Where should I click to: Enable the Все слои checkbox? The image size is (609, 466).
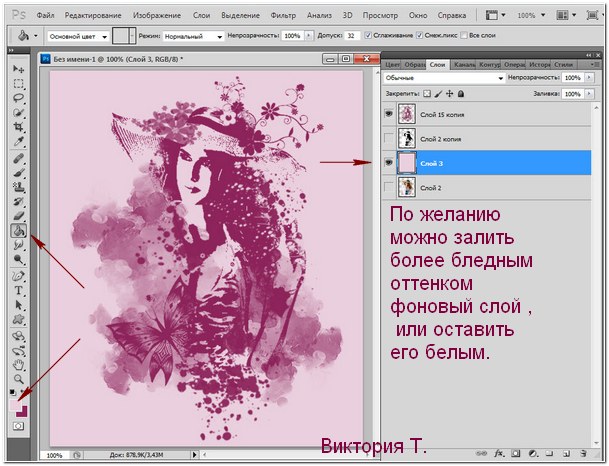tap(463, 35)
